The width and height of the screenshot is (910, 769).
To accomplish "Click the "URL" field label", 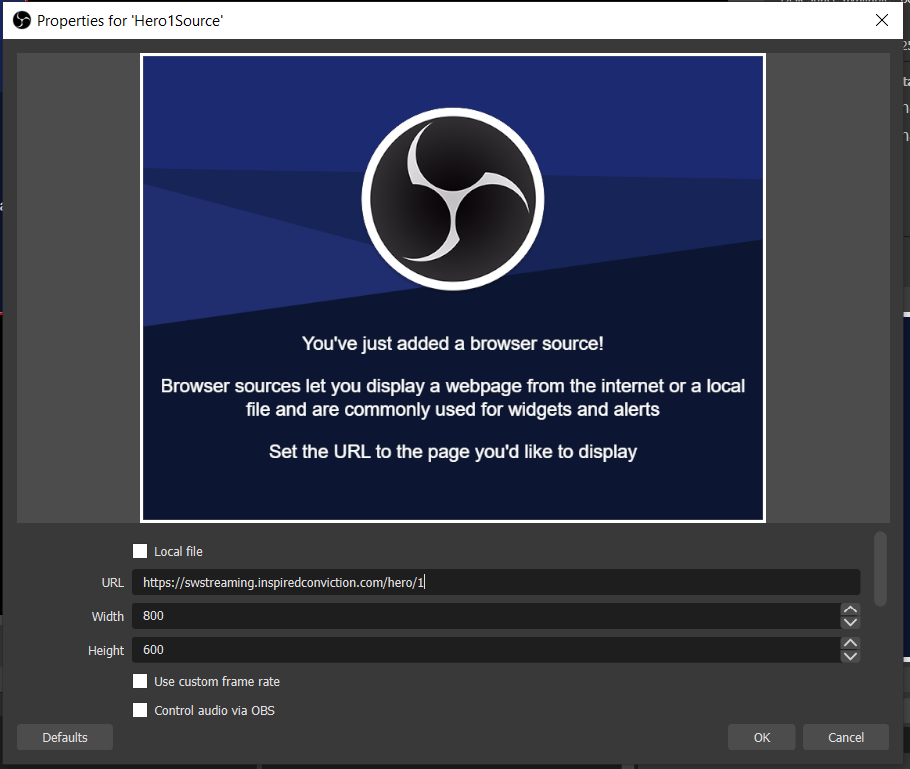I will [x=113, y=583].
